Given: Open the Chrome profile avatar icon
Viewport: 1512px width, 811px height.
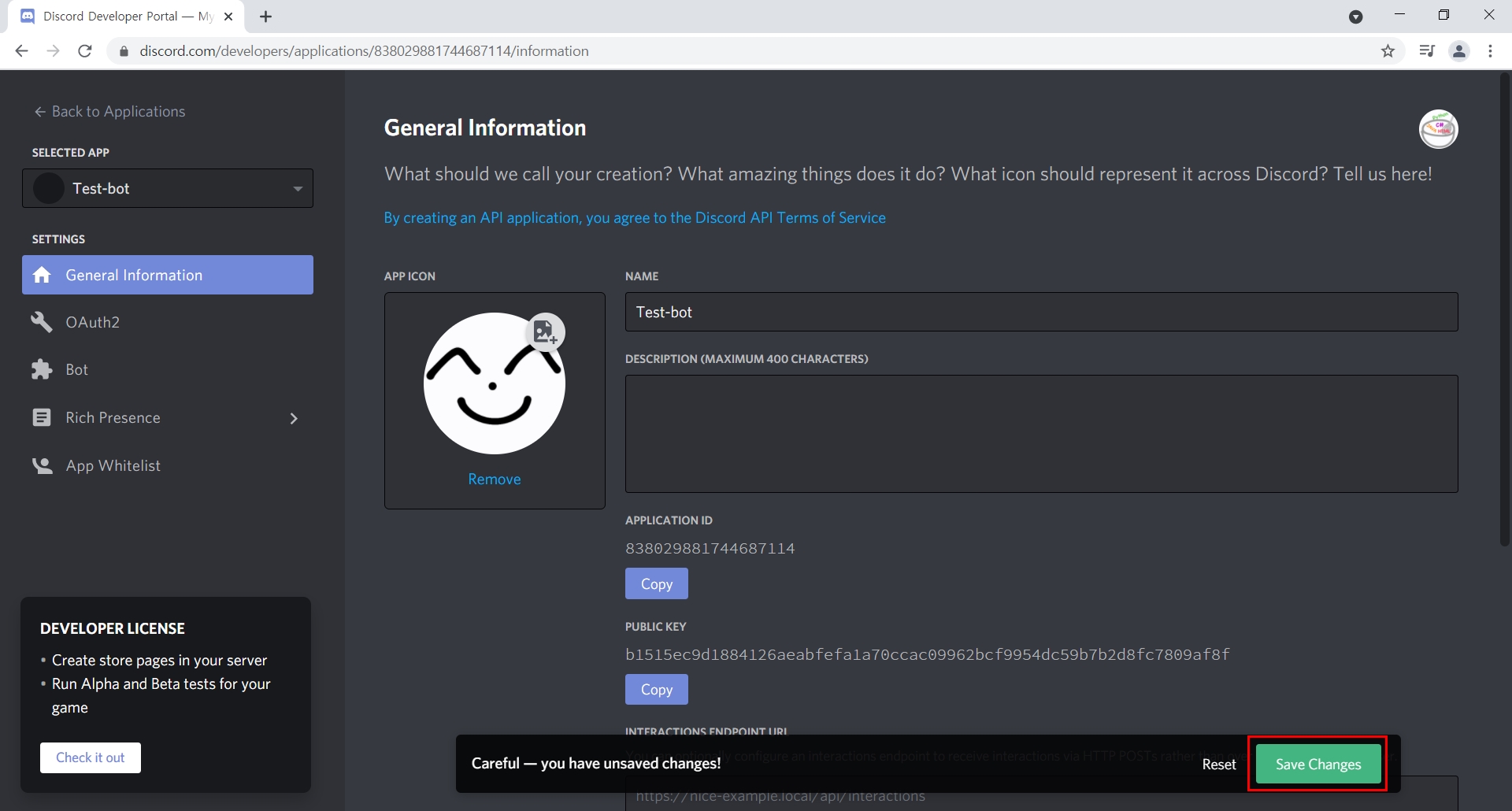Looking at the screenshot, I should (1459, 51).
